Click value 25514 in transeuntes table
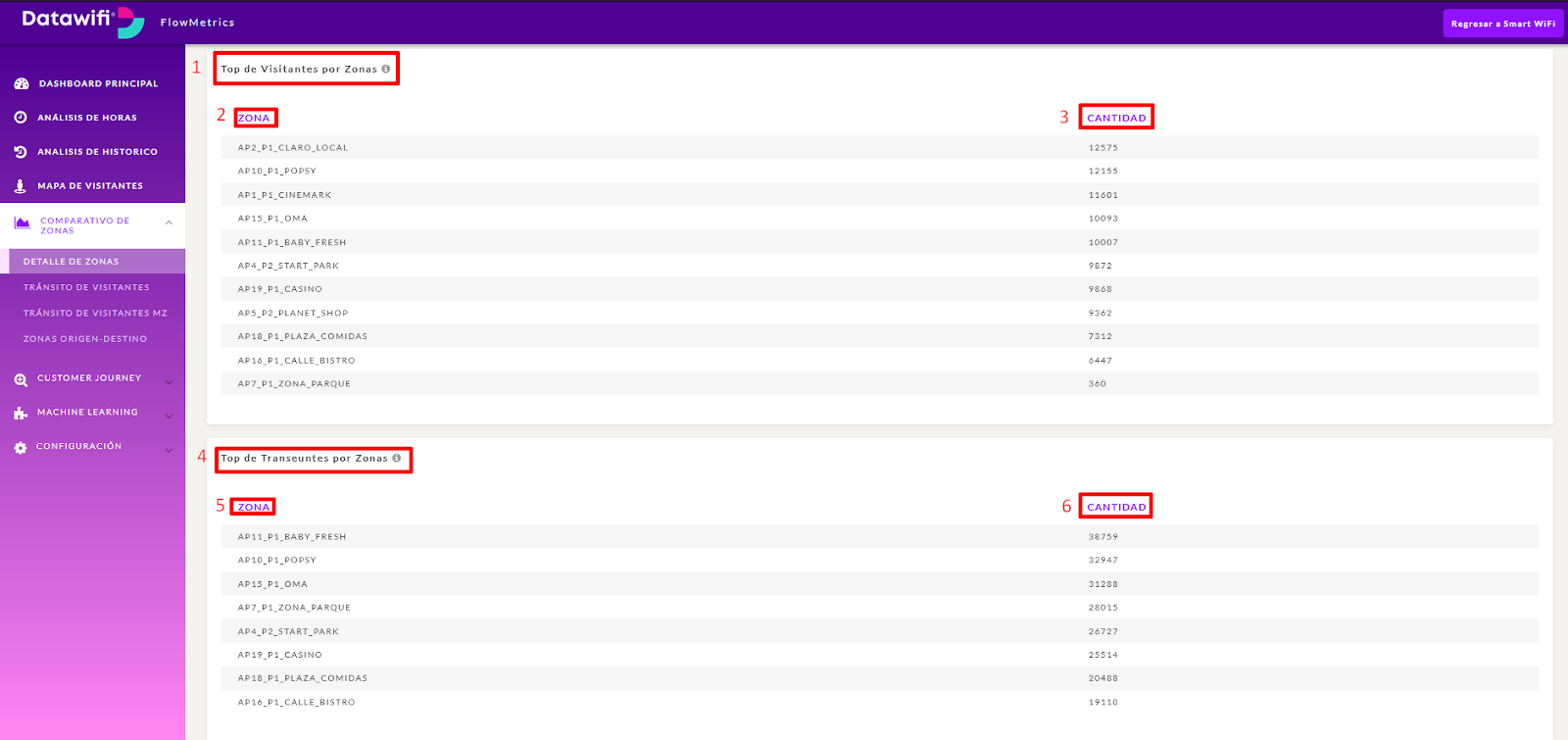1568x740 pixels. pos(1102,655)
